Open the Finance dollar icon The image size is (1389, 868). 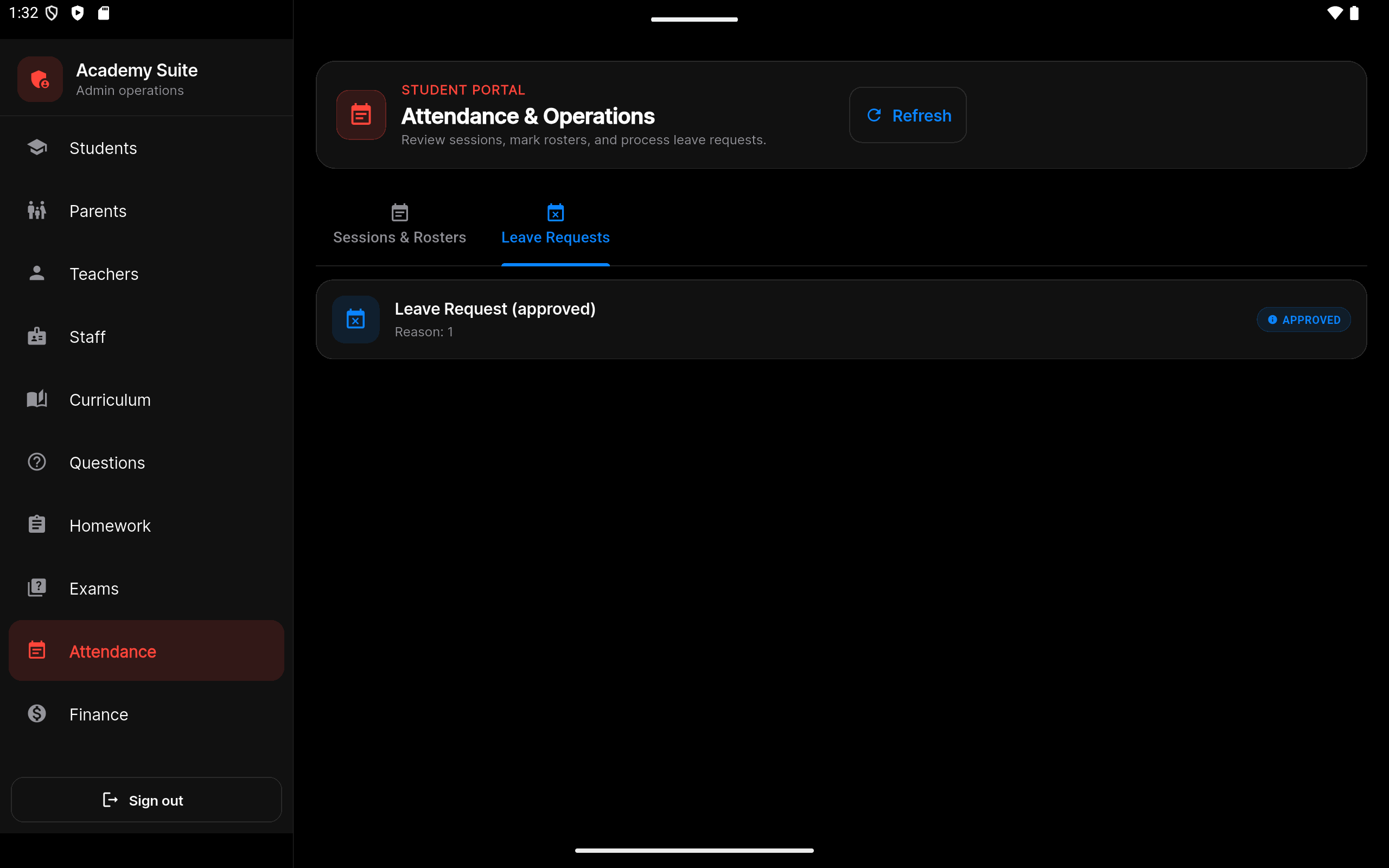(37, 713)
